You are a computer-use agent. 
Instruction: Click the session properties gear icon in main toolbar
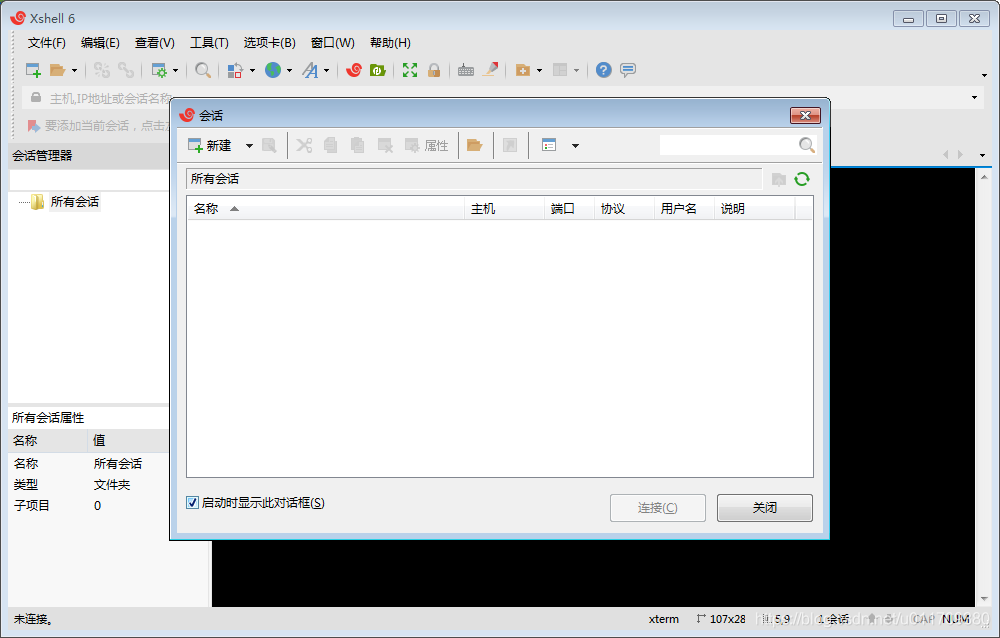point(159,70)
